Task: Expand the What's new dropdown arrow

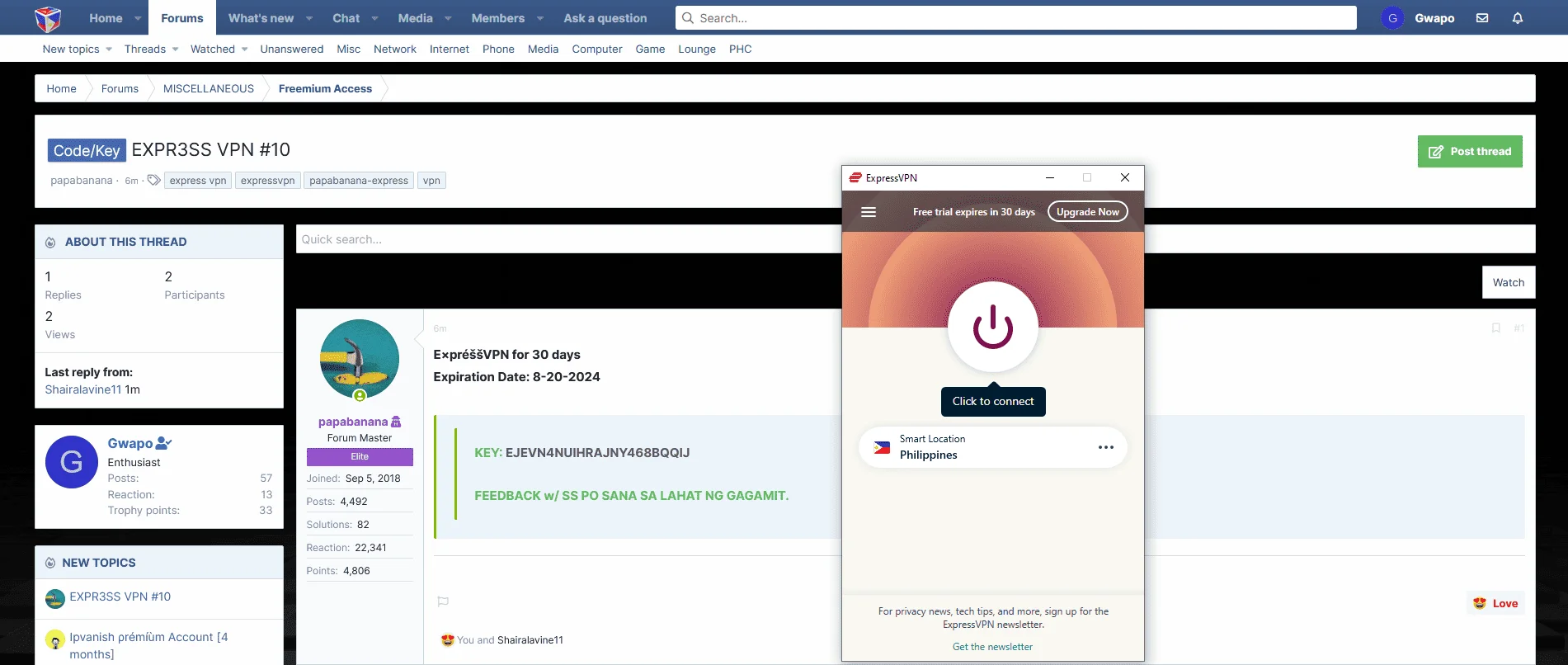Action: click(x=309, y=18)
